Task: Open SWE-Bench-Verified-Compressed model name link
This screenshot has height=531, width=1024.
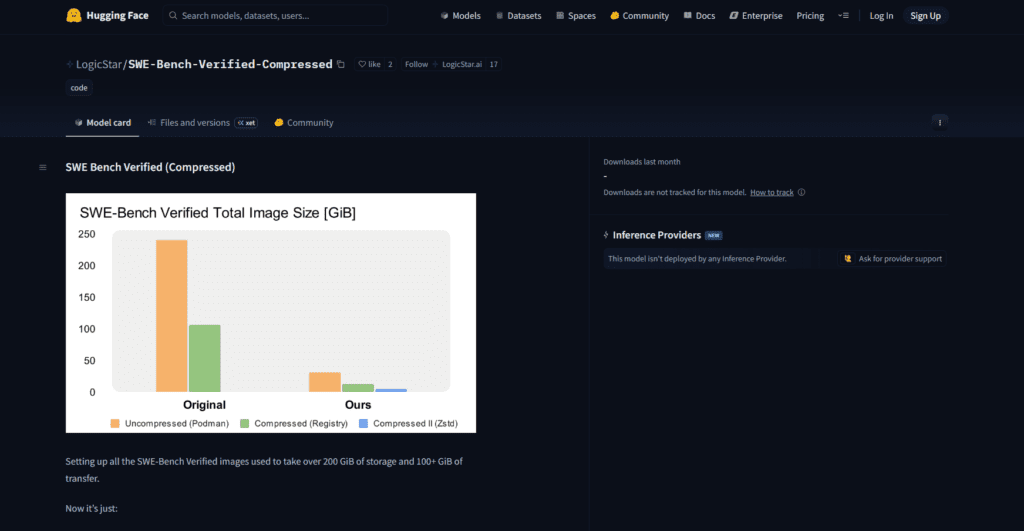Action: tap(230, 64)
